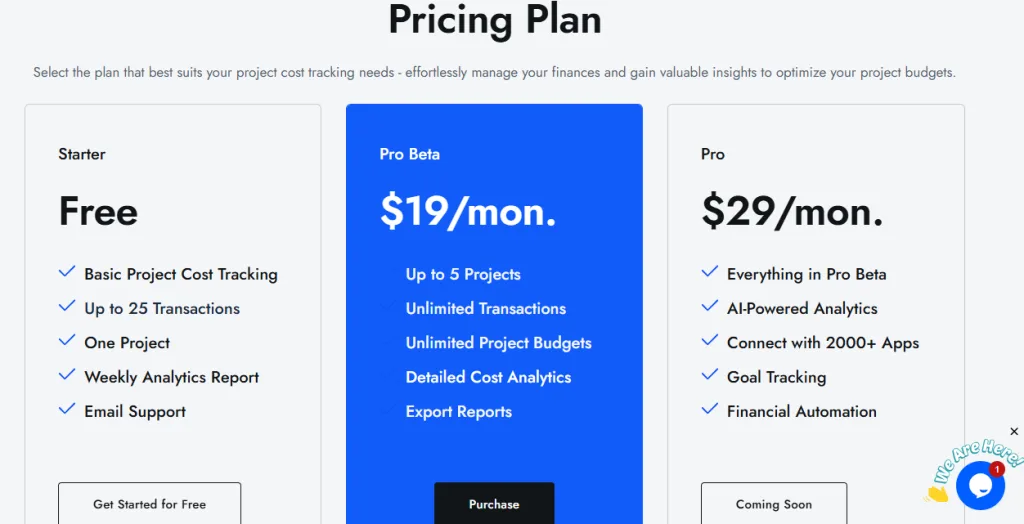Click checkmark beside Goal Tracking
The height and width of the screenshot is (524, 1024).
710,375
